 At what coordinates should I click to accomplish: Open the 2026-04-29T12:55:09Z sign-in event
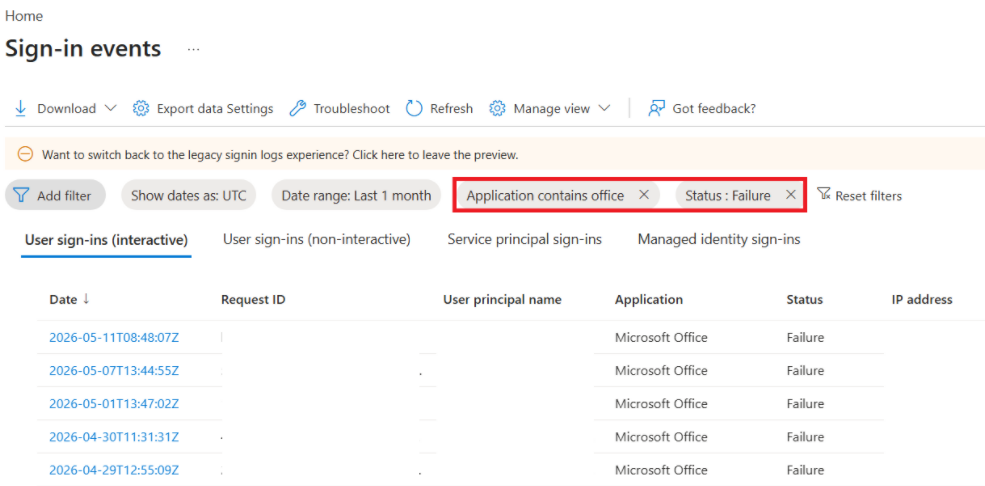[x=114, y=470]
